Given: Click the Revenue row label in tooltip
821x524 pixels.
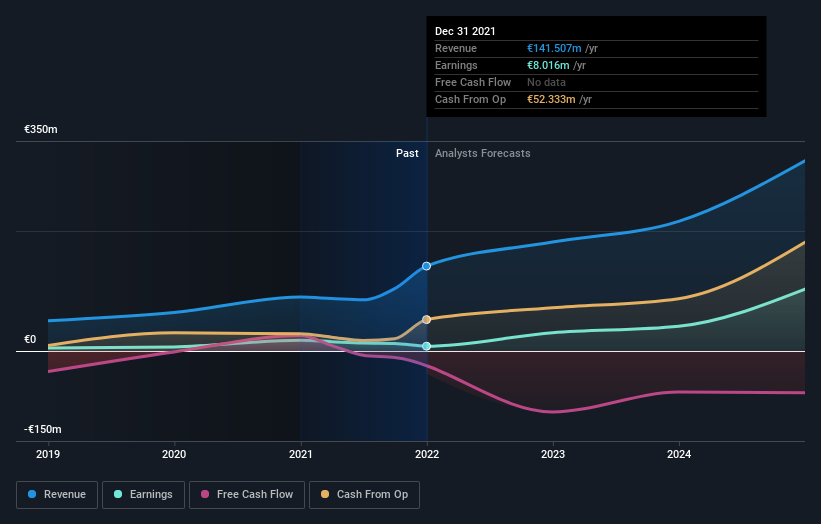Looking at the screenshot, I should pyautogui.click(x=456, y=48).
